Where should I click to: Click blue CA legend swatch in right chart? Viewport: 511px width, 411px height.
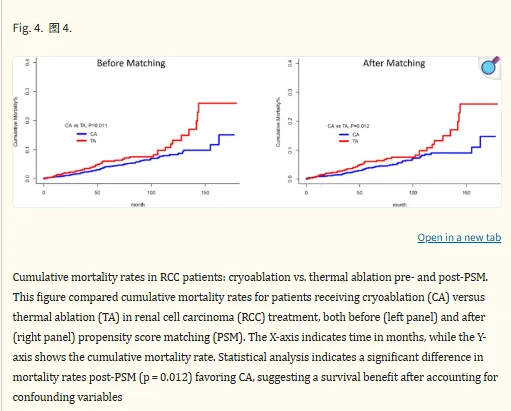(344, 135)
